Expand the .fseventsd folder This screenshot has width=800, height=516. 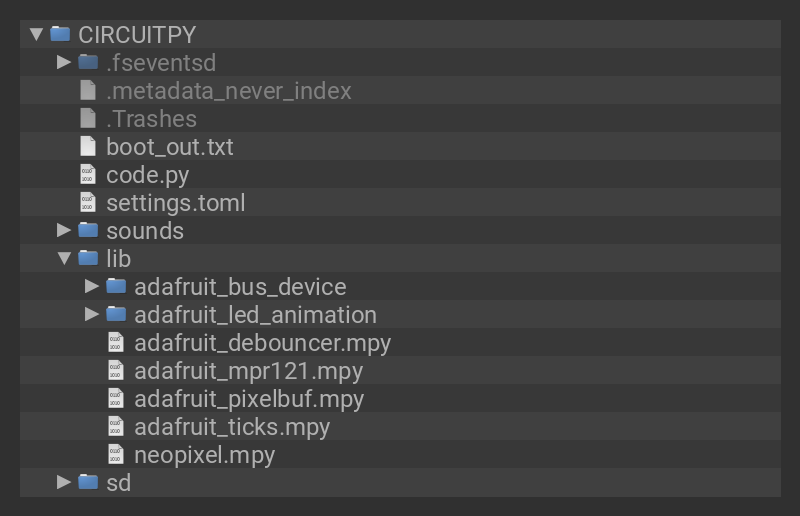coord(64,62)
